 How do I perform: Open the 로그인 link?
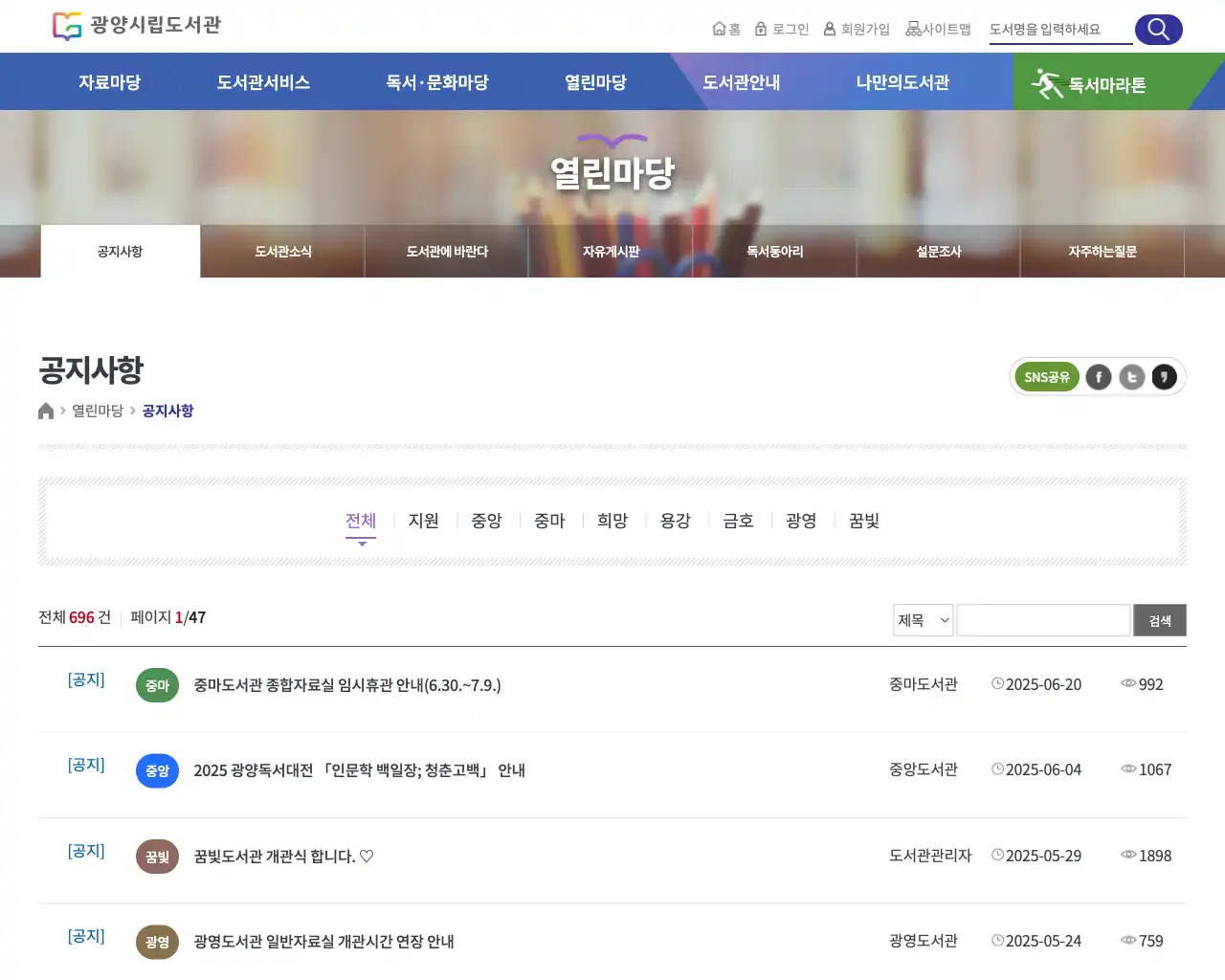(x=782, y=29)
